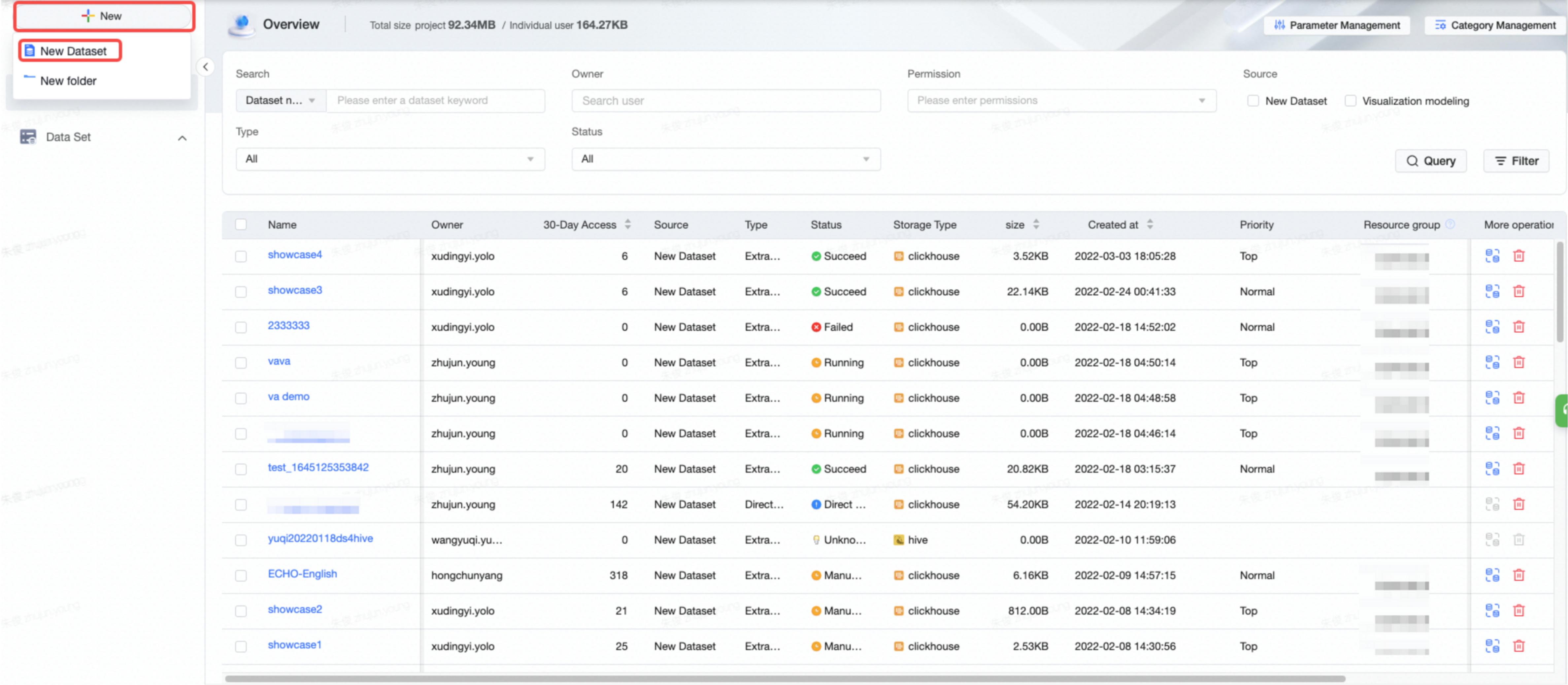Viewport: 1568px width, 685px height.
Task: Check the 2333333 row checkbox
Action: coord(241,327)
